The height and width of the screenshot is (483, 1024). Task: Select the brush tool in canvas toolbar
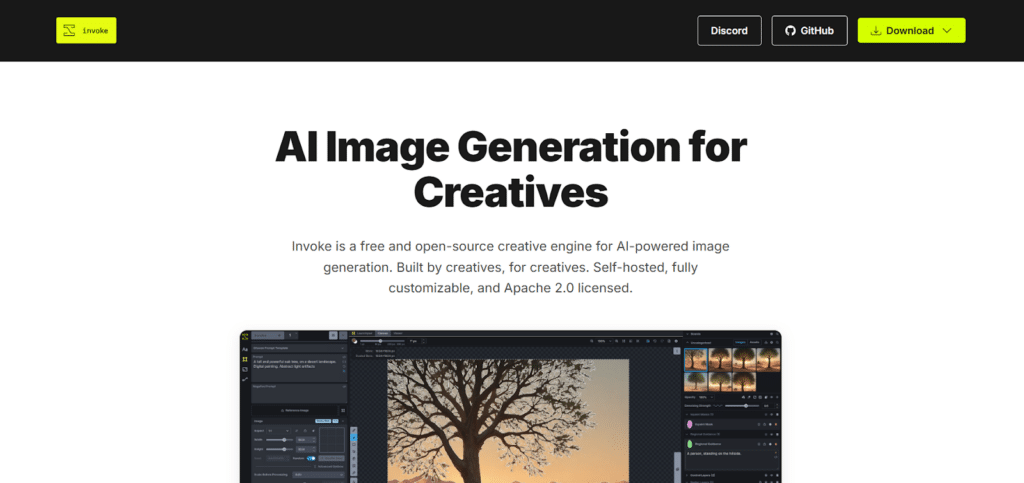pyautogui.click(x=354, y=436)
